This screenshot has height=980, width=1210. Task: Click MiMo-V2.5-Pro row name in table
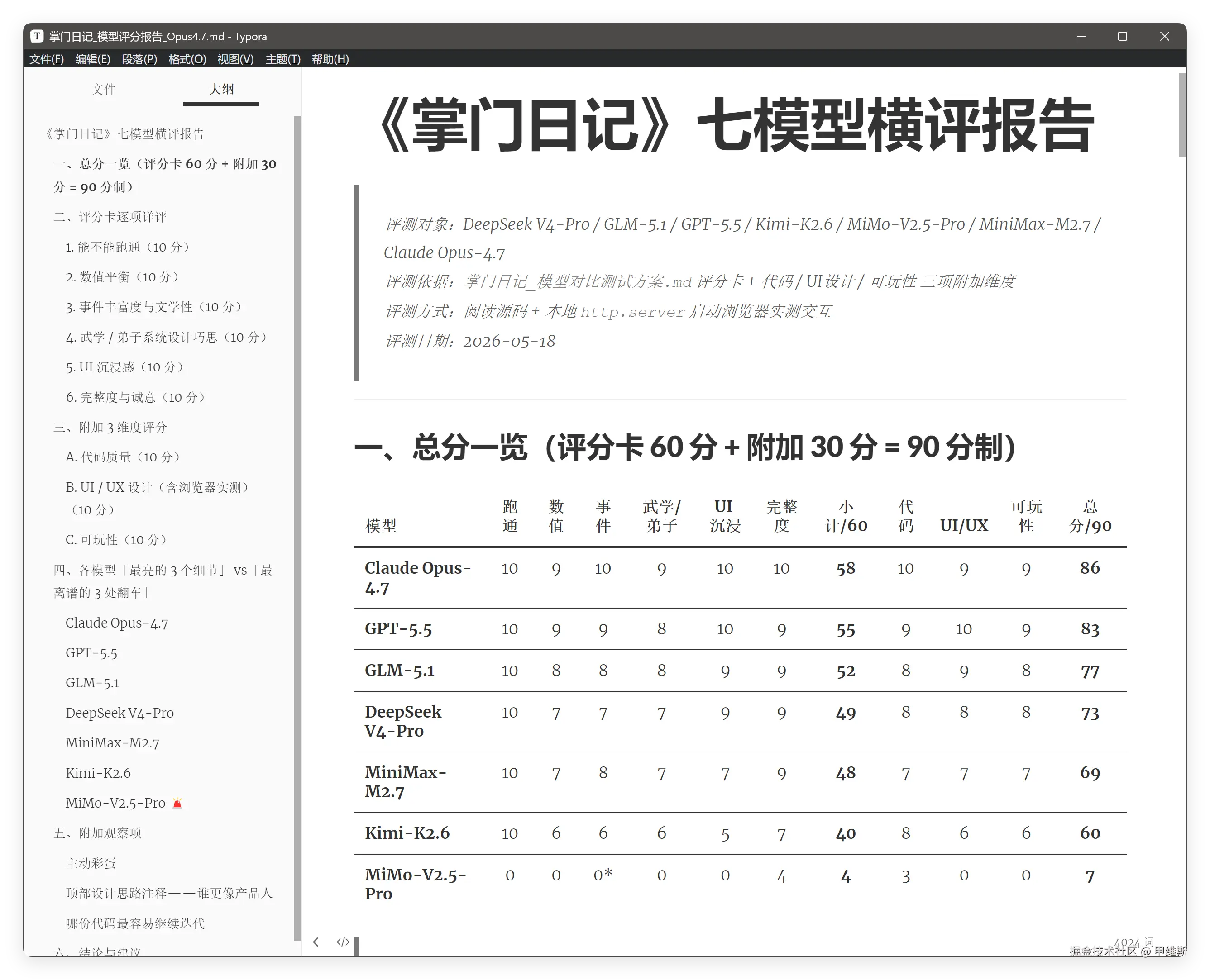coord(415,884)
